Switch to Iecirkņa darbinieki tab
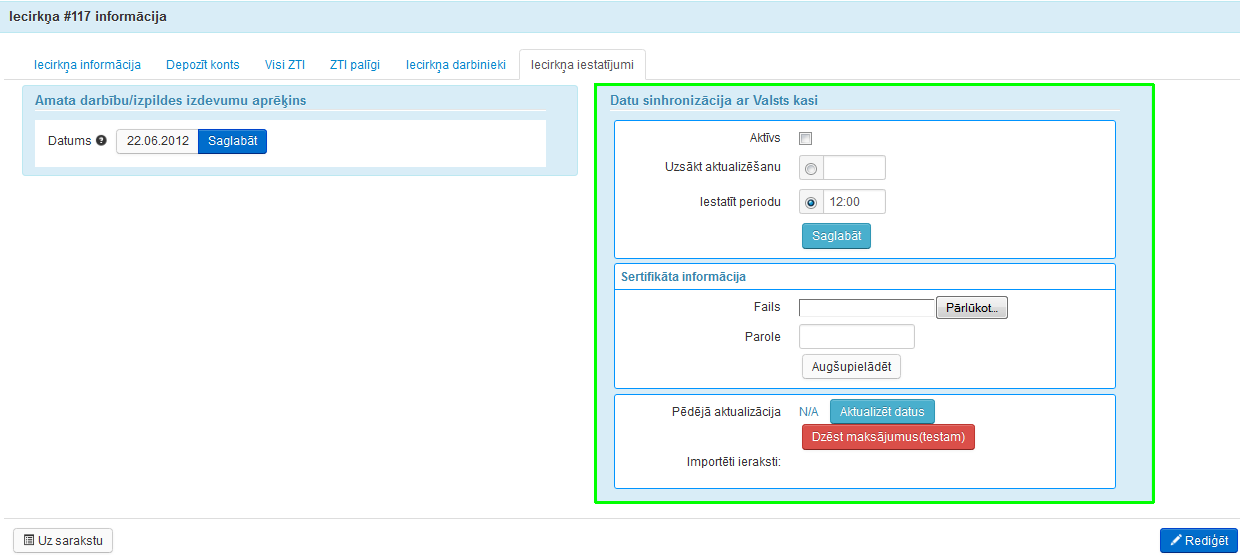The width and height of the screenshot is (1240, 555). [x=456, y=65]
